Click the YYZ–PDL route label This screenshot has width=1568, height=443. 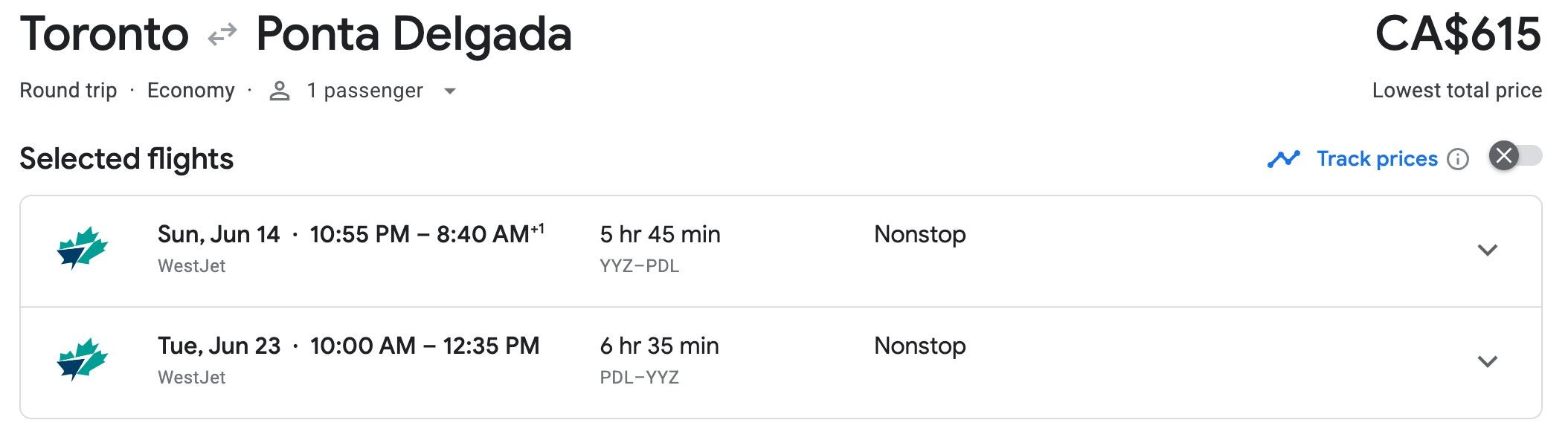(x=639, y=266)
